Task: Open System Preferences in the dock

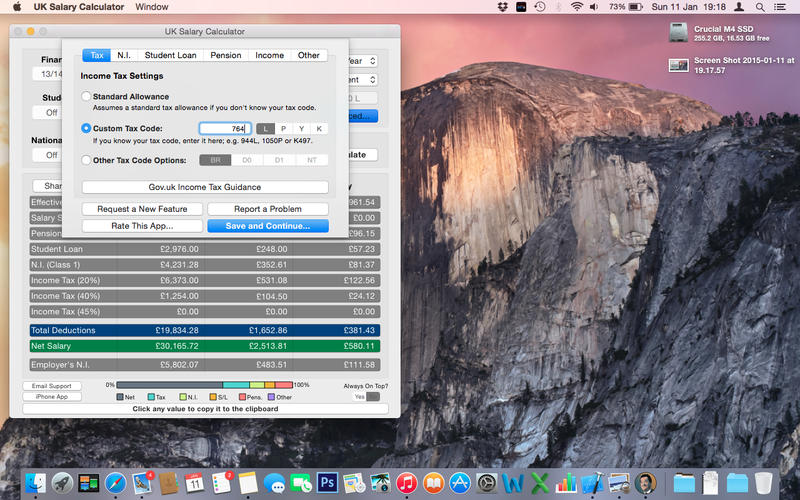Action: pos(487,482)
